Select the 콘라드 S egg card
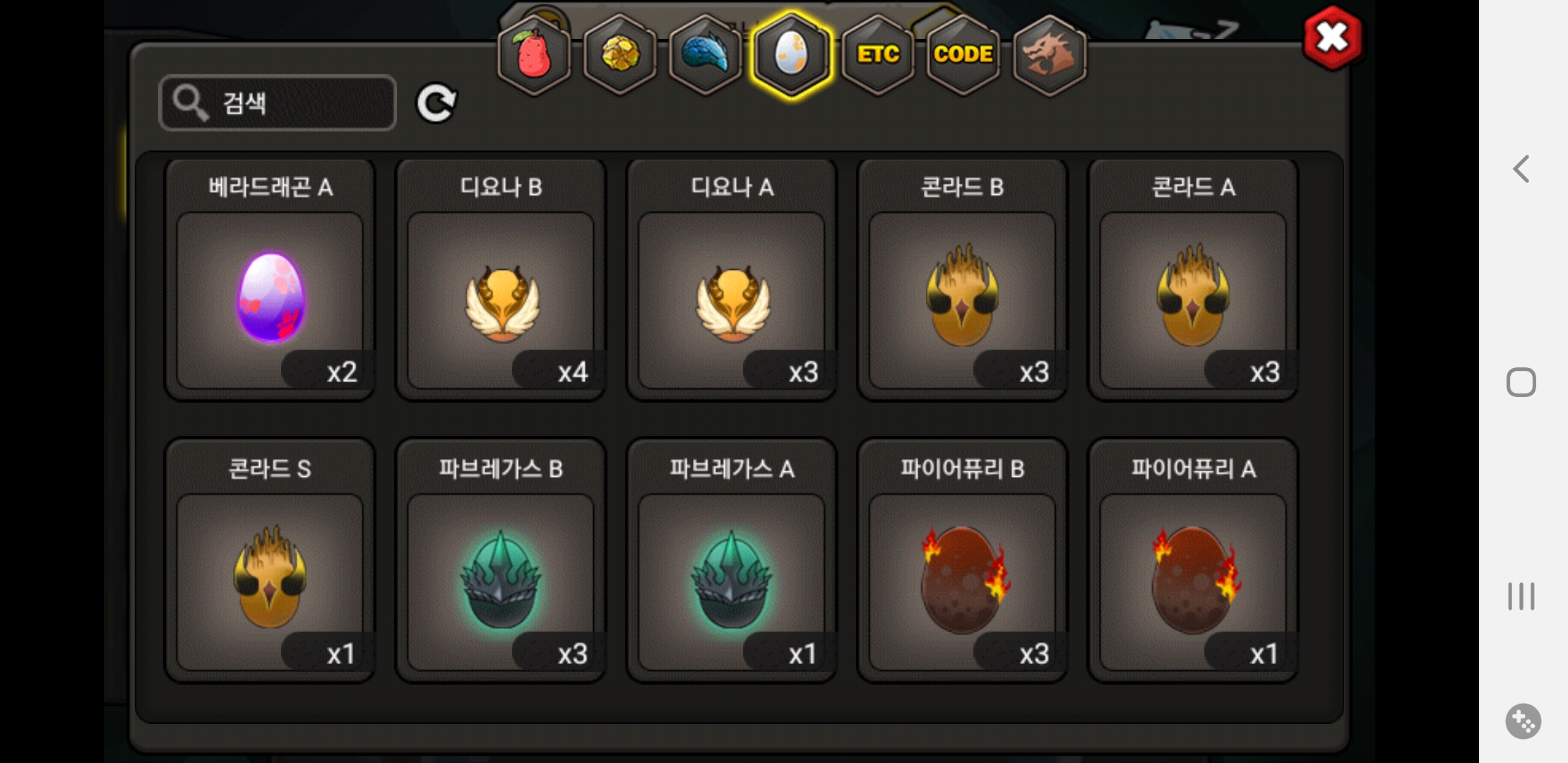Viewport: 1568px width, 763px height. point(270,561)
